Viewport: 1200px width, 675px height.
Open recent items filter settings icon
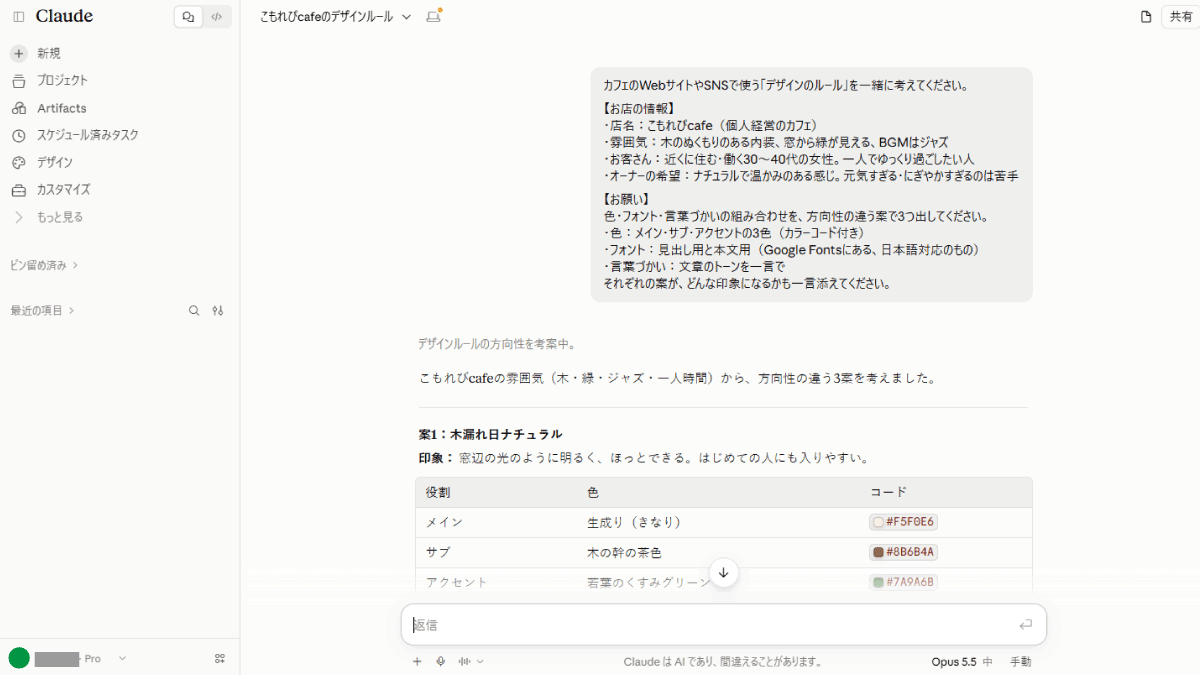click(218, 311)
